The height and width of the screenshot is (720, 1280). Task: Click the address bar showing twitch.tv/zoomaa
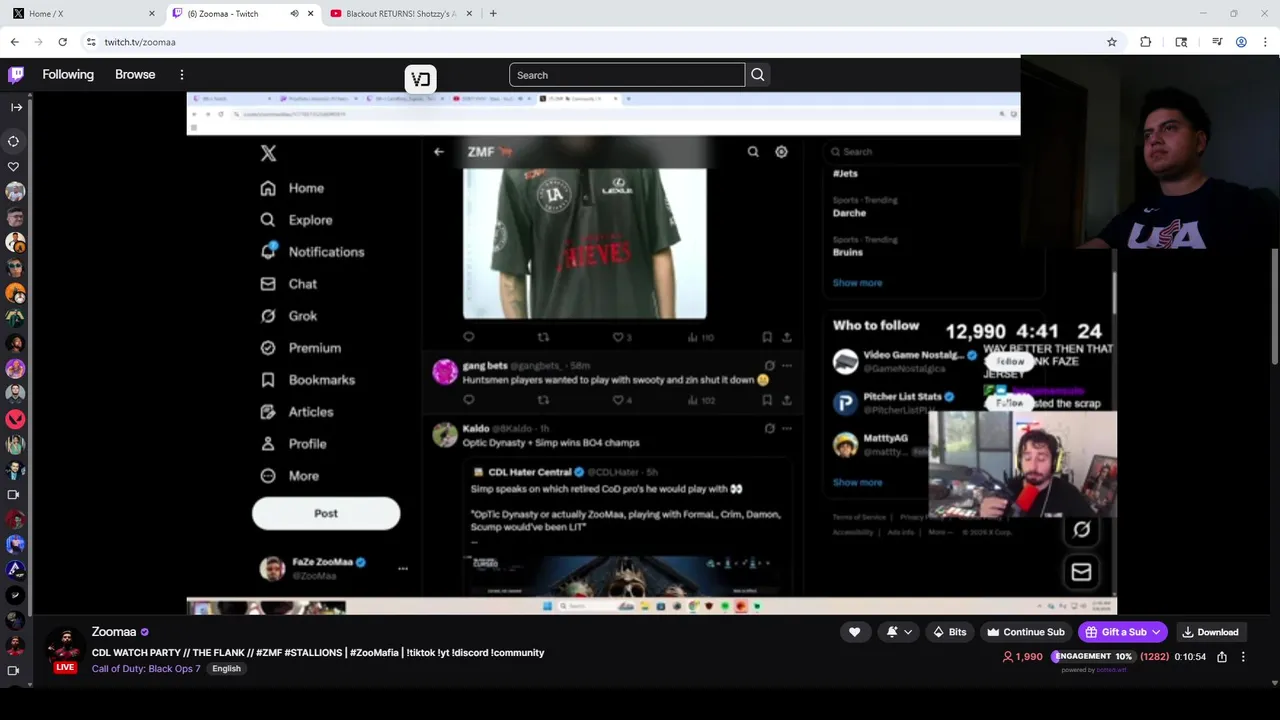coord(600,42)
